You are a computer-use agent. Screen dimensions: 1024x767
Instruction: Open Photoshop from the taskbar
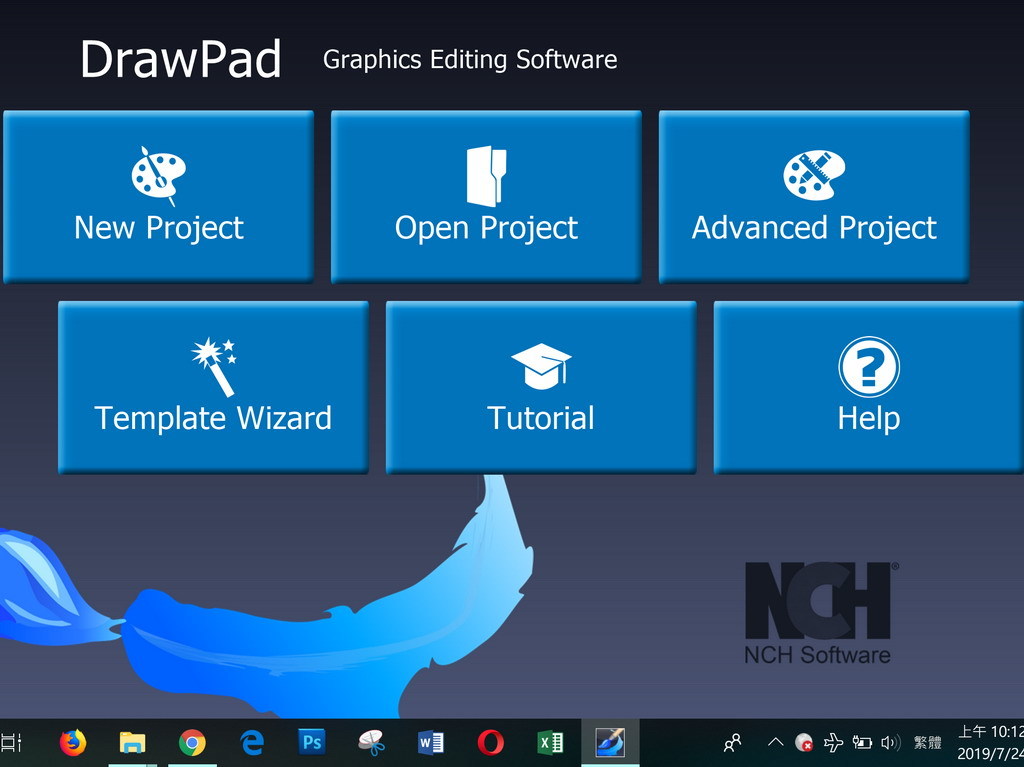click(x=311, y=742)
